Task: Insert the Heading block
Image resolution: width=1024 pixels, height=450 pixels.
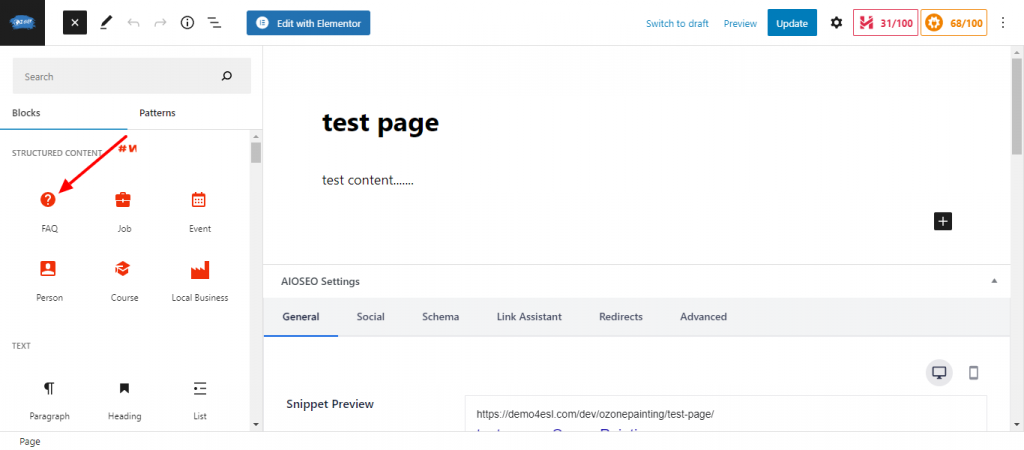Action: click(x=124, y=400)
